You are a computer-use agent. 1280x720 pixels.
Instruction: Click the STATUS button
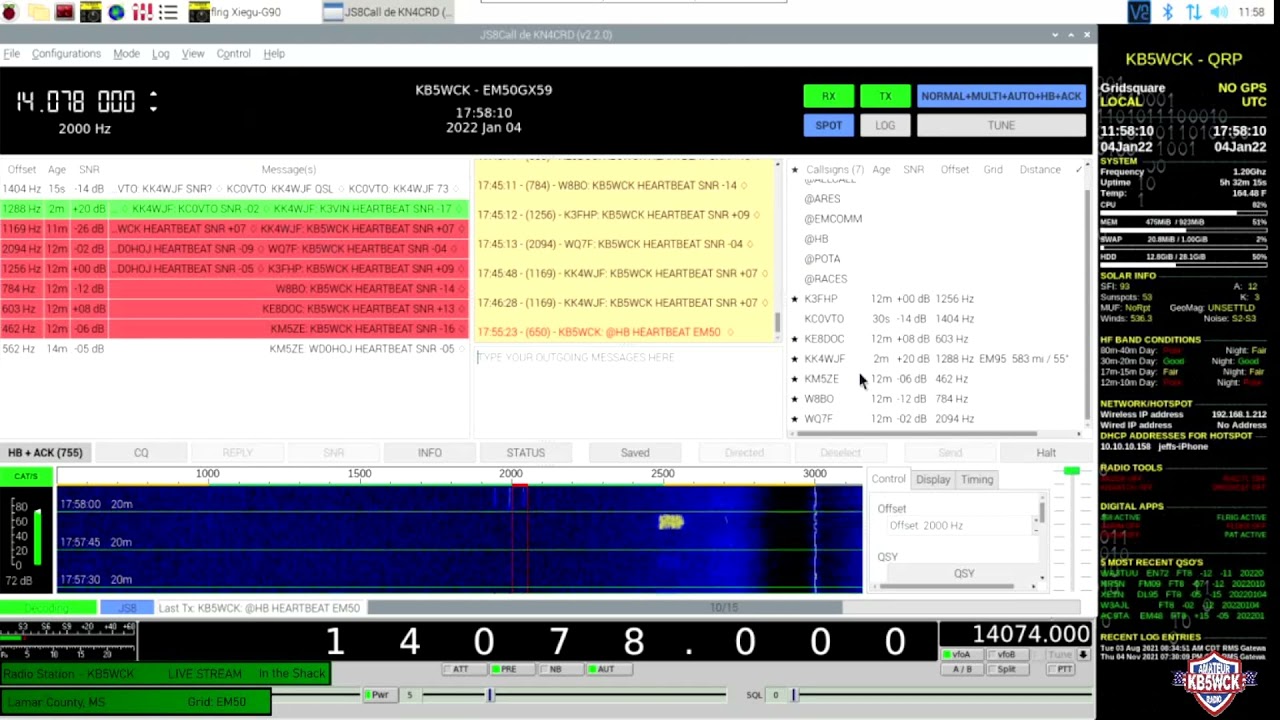(525, 453)
